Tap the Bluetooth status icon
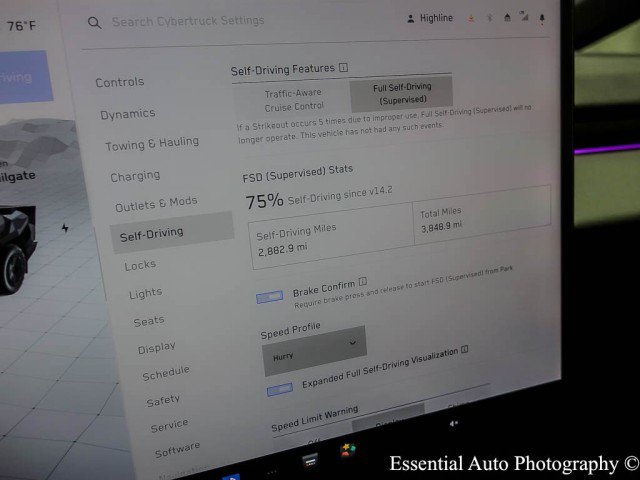 pos(490,18)
